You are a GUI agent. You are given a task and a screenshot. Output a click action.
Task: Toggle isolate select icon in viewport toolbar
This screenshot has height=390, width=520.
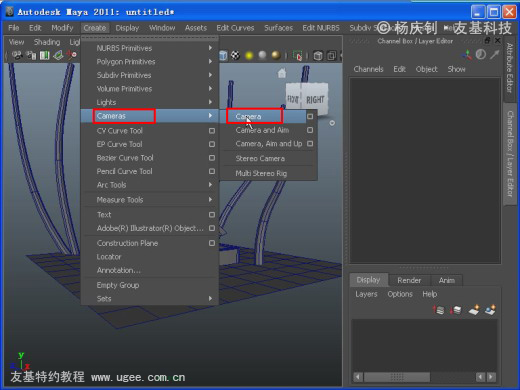297,56
